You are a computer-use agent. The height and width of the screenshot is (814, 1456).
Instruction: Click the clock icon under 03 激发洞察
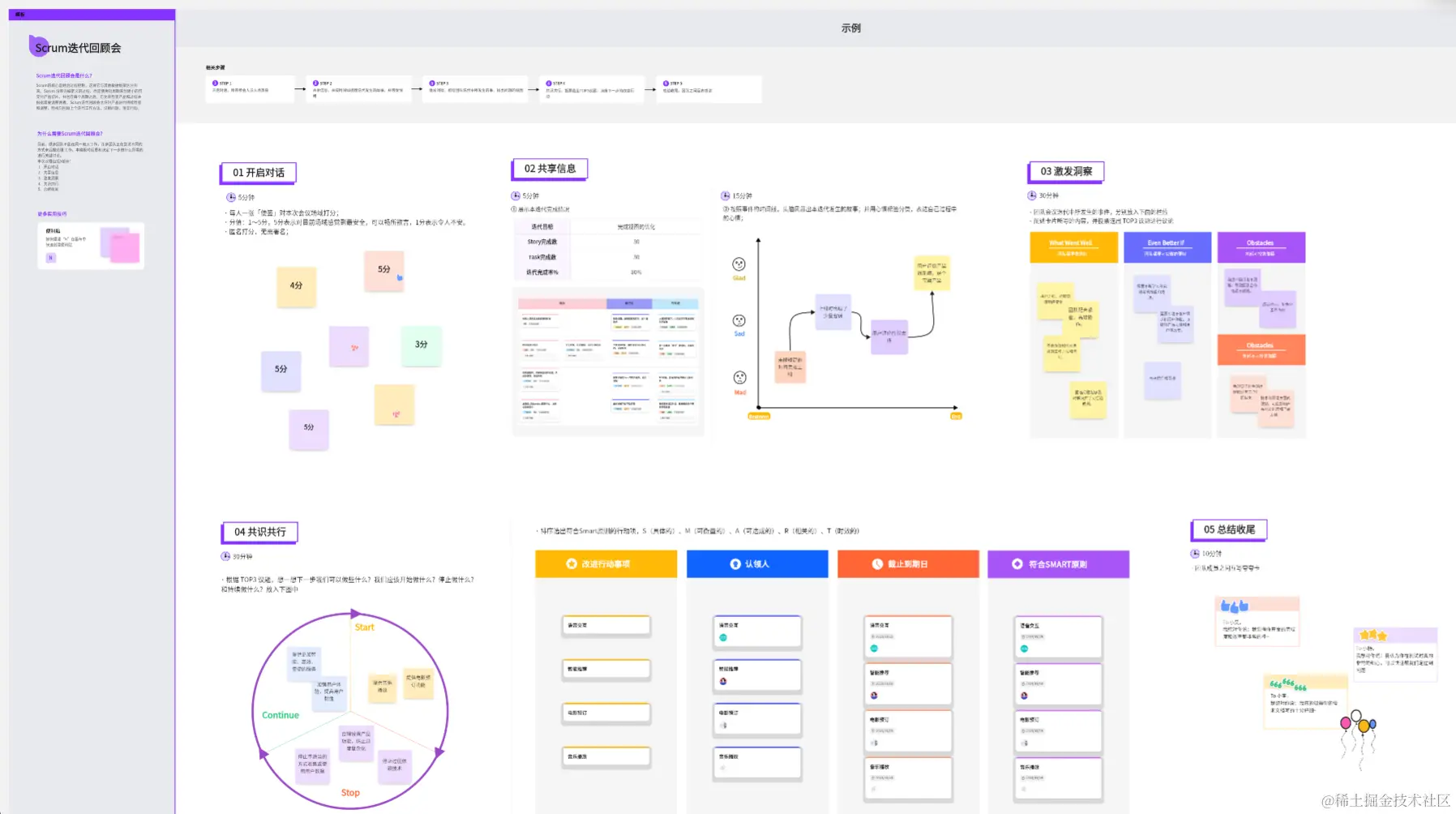(1032, 195)
